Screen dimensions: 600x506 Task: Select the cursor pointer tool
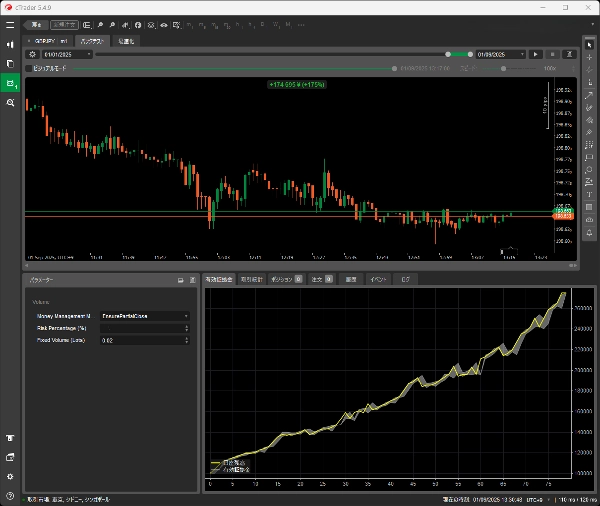(589, 45)
